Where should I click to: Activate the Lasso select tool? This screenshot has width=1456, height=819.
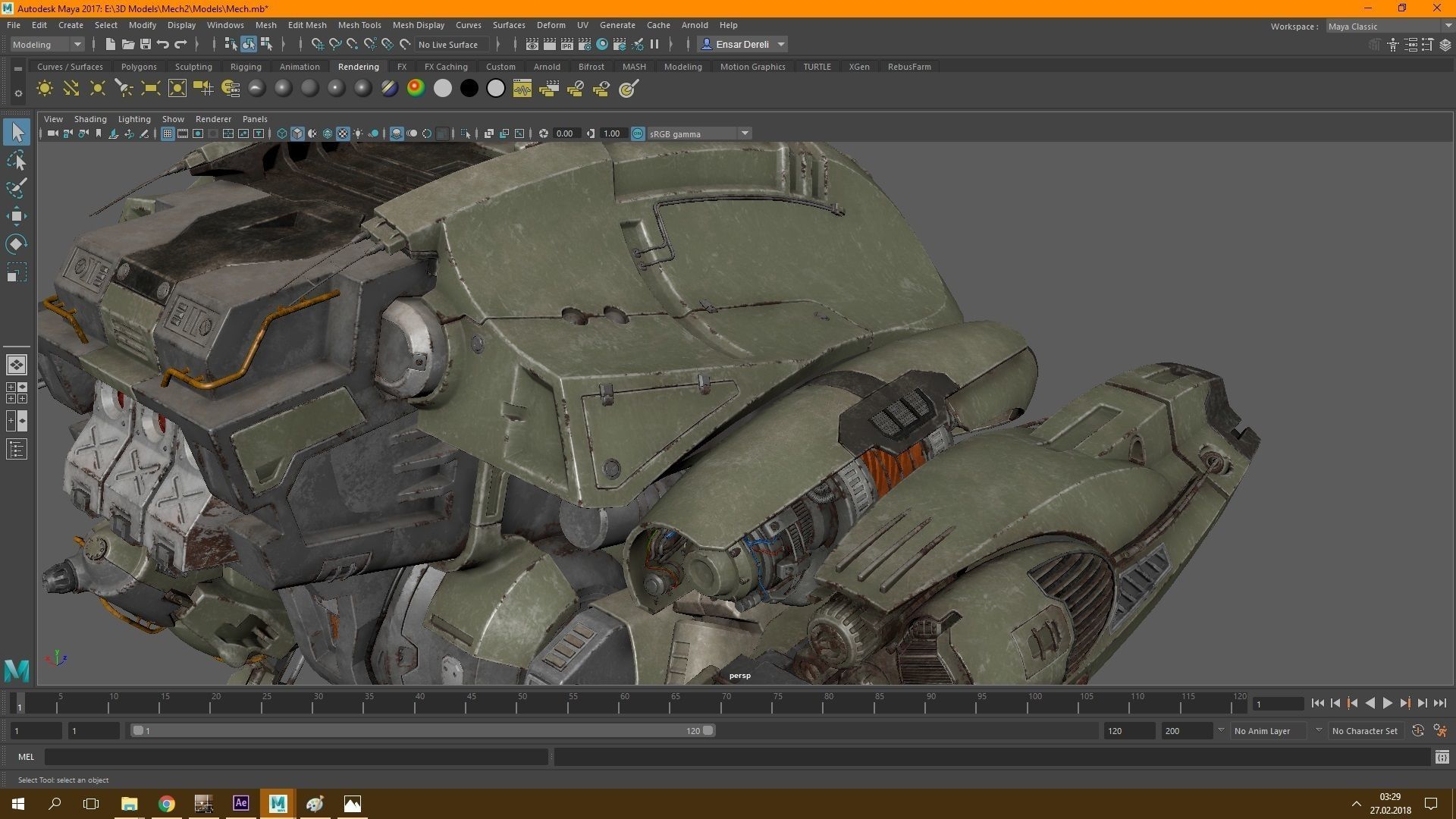tap(17, 160)
